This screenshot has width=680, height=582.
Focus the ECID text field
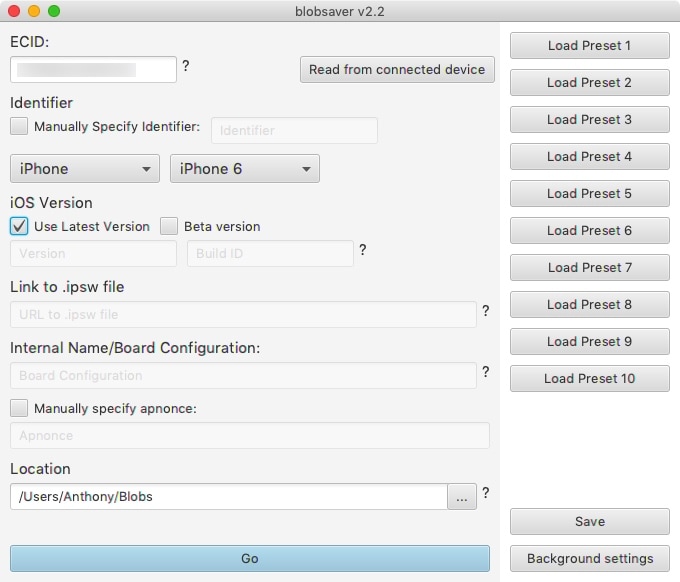[x=93, y=69]
